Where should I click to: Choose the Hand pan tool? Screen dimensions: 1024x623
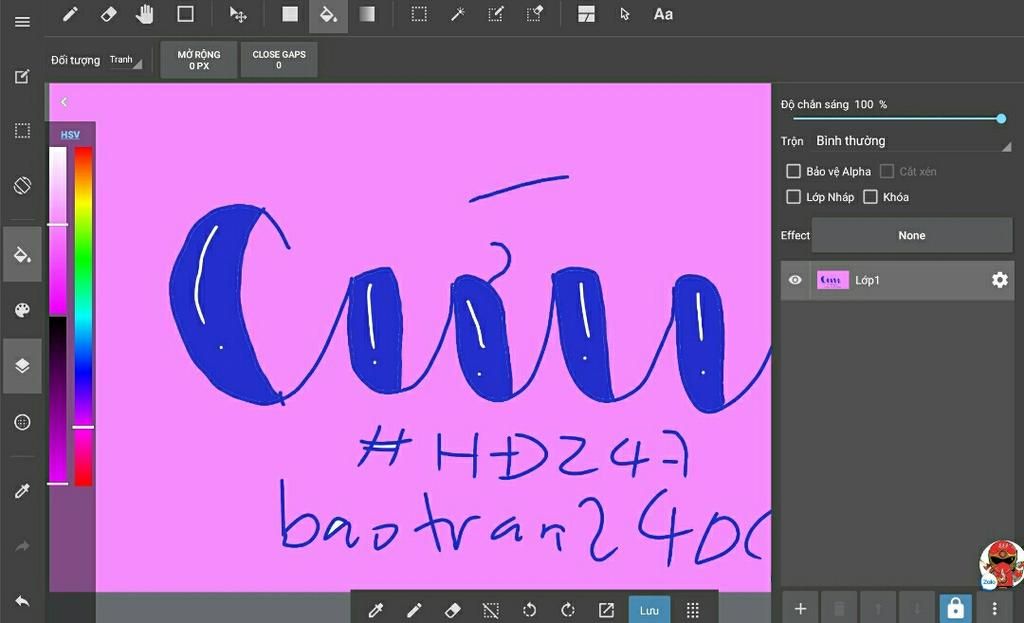[145, 14]
